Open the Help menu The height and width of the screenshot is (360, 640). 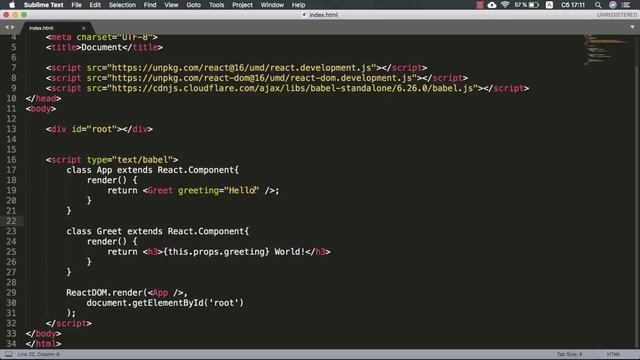point(298,5)
